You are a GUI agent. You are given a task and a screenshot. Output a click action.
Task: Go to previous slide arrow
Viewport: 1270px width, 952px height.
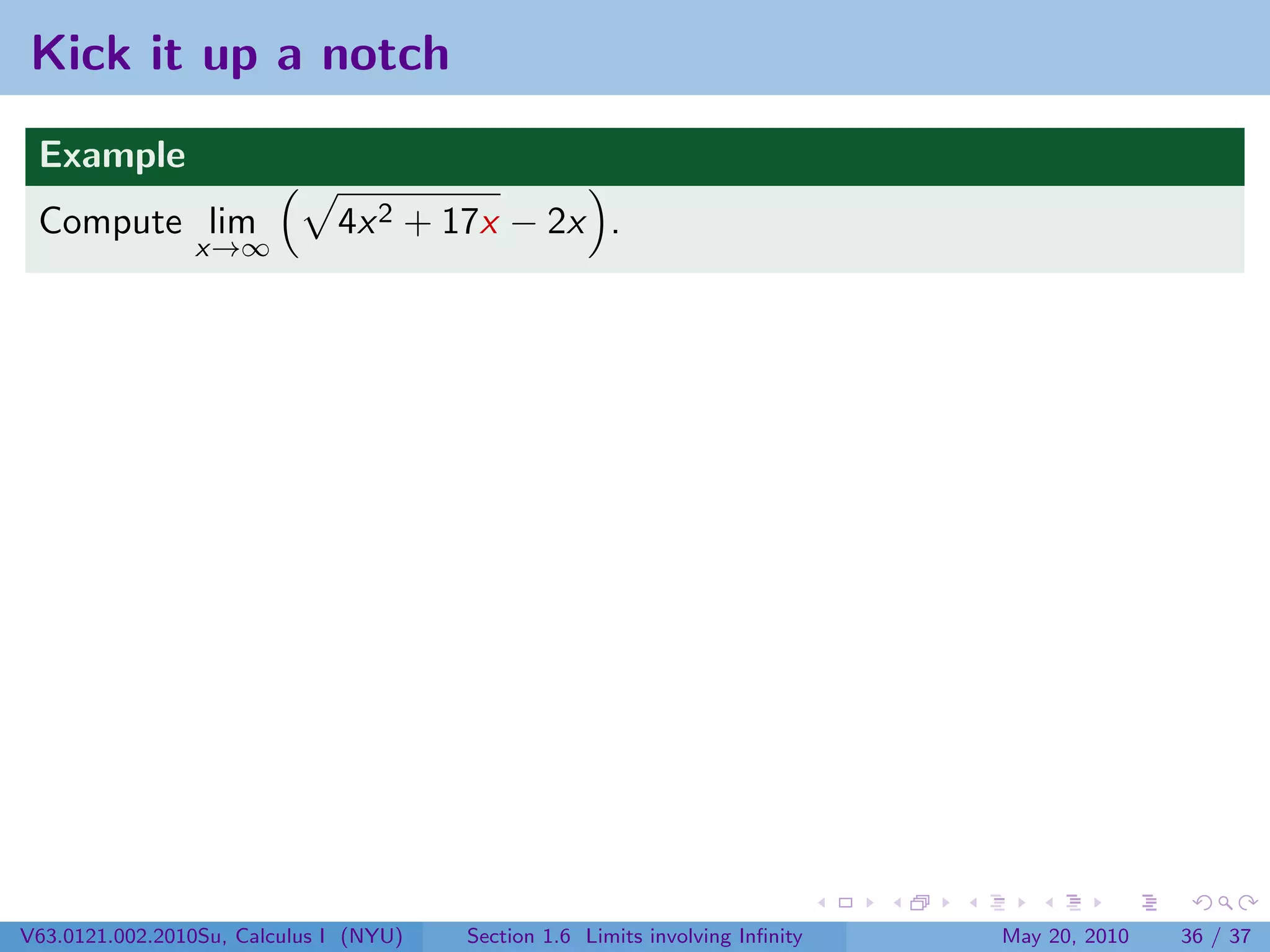tap(822, 903)
